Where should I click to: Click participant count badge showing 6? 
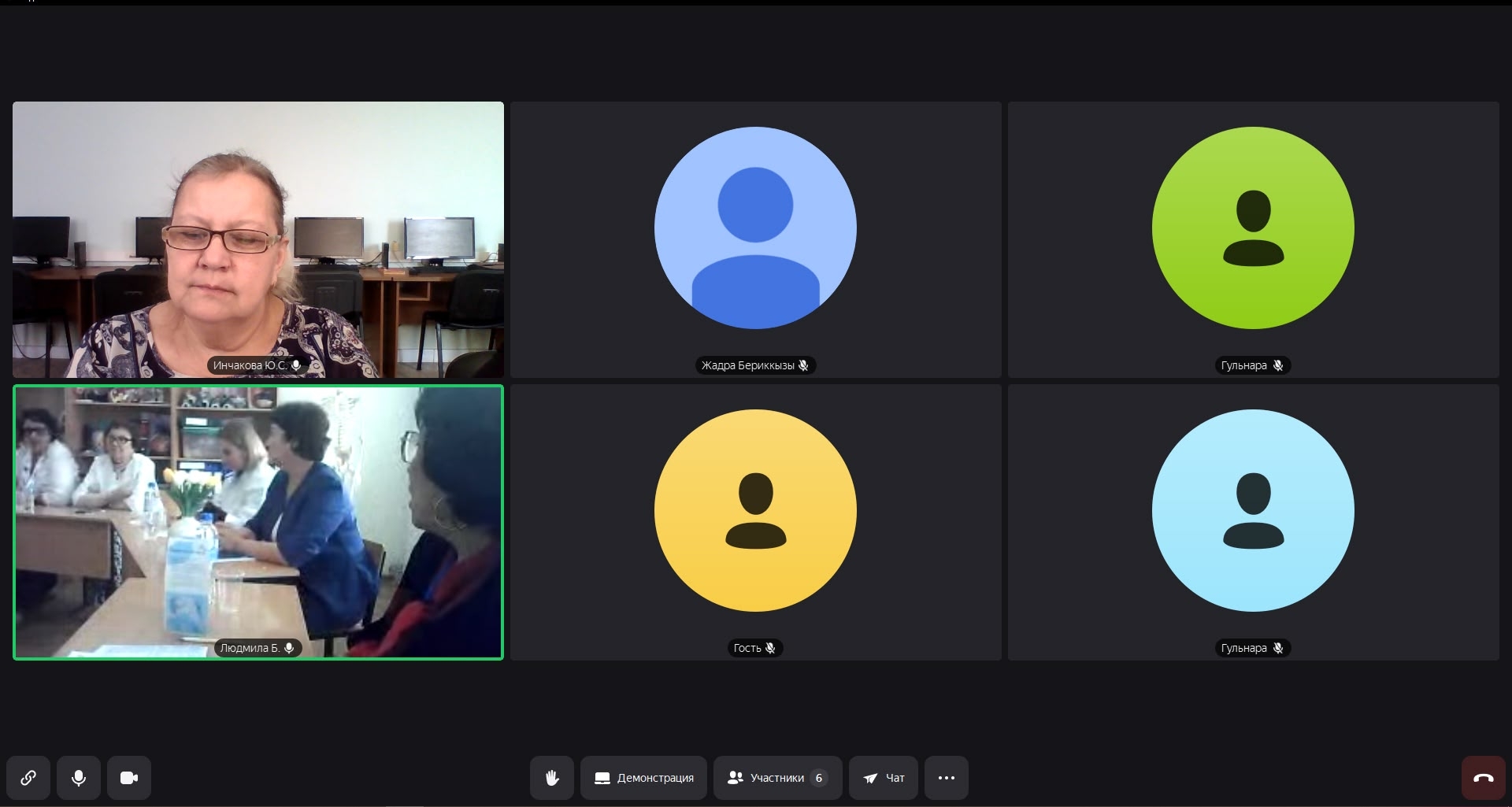(x=818, y=778)
